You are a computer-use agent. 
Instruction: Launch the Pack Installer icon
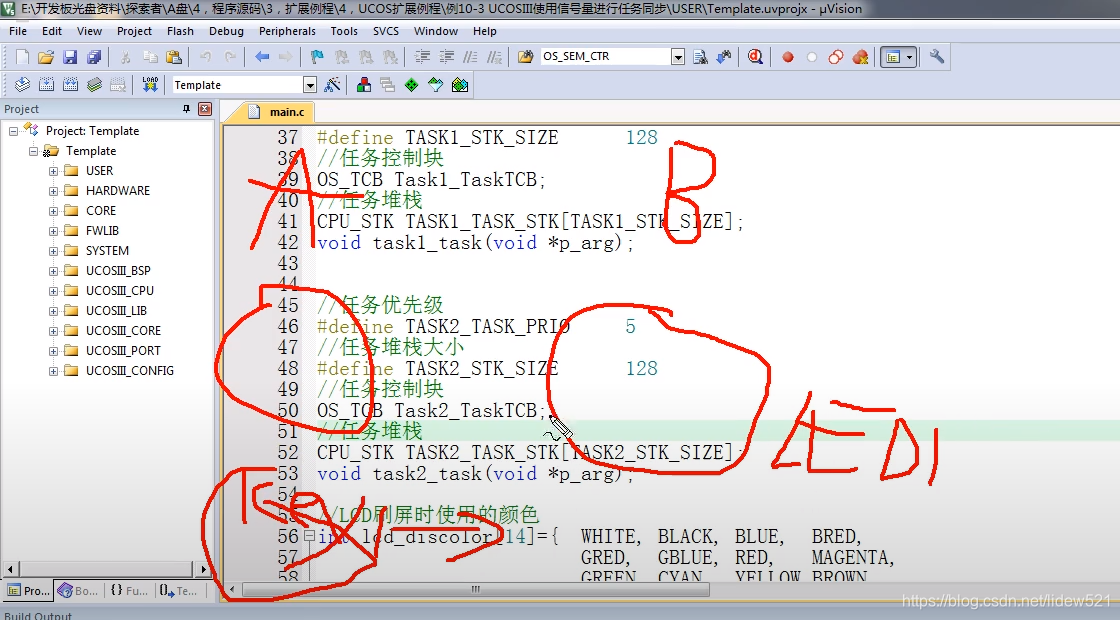click(460, 85)
